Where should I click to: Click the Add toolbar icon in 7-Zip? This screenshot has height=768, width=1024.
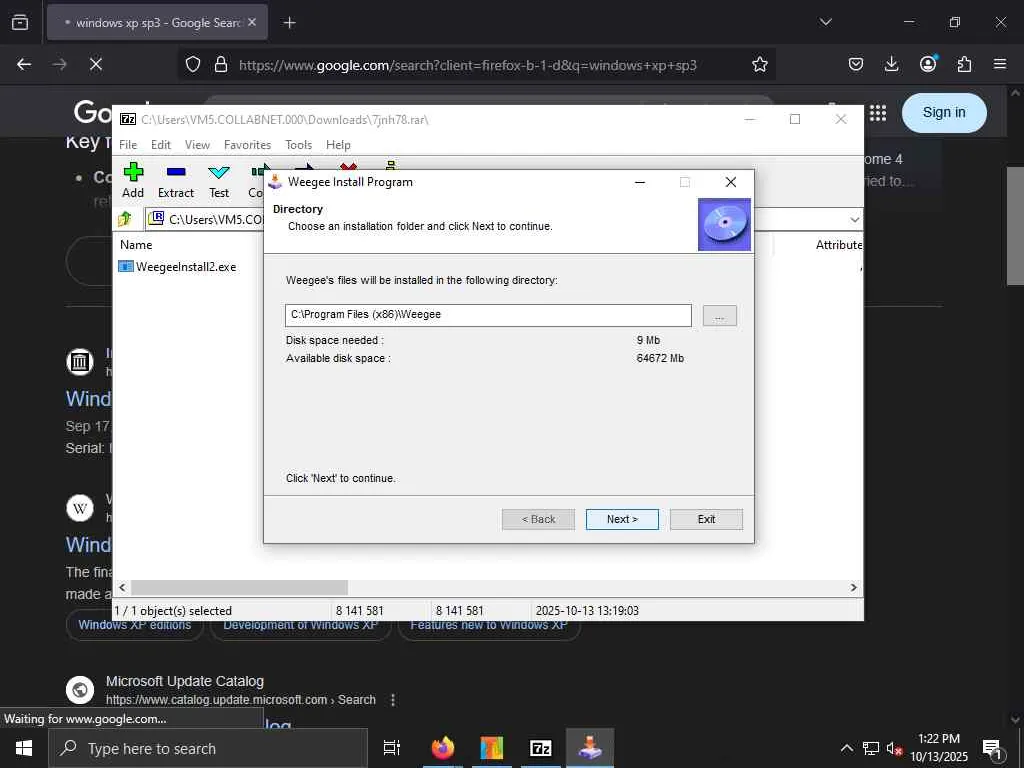133,180
